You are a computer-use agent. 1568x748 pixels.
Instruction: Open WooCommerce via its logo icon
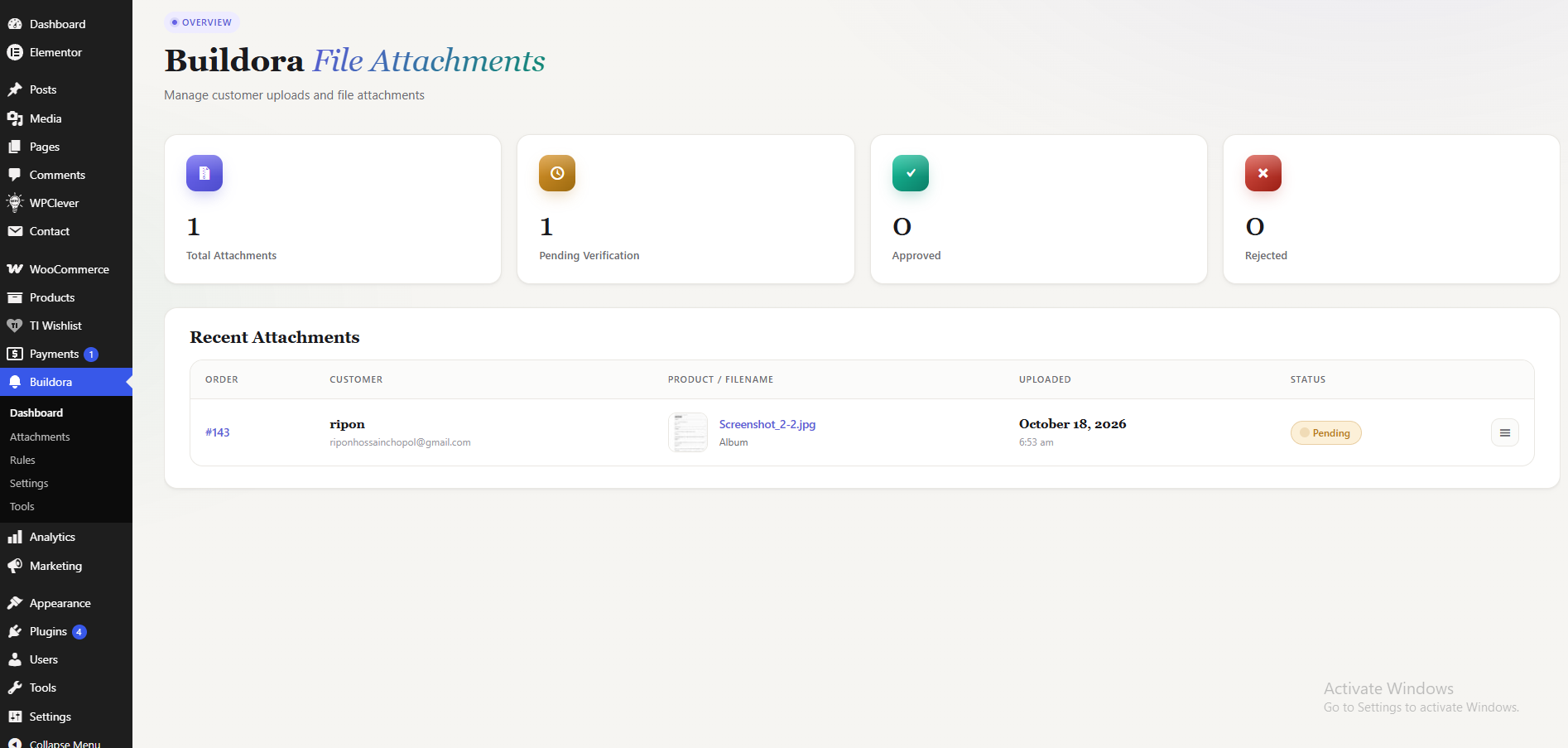point(15,269)
